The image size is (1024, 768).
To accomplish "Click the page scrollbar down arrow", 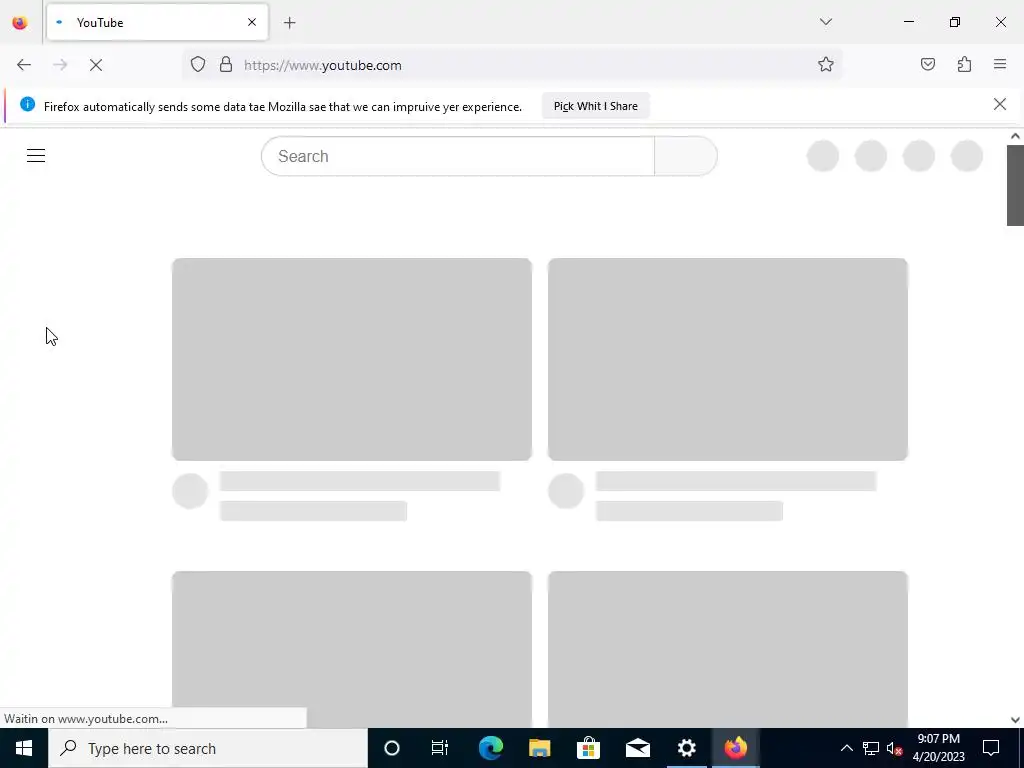I will [1015, 720].
